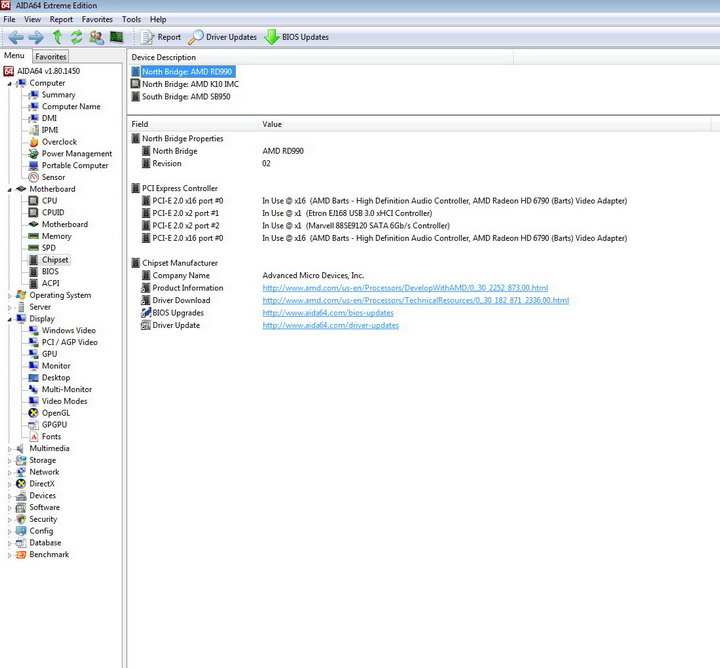Screen dimensions: 720x668
Task: Open the File menu
Action: (9, 19)
